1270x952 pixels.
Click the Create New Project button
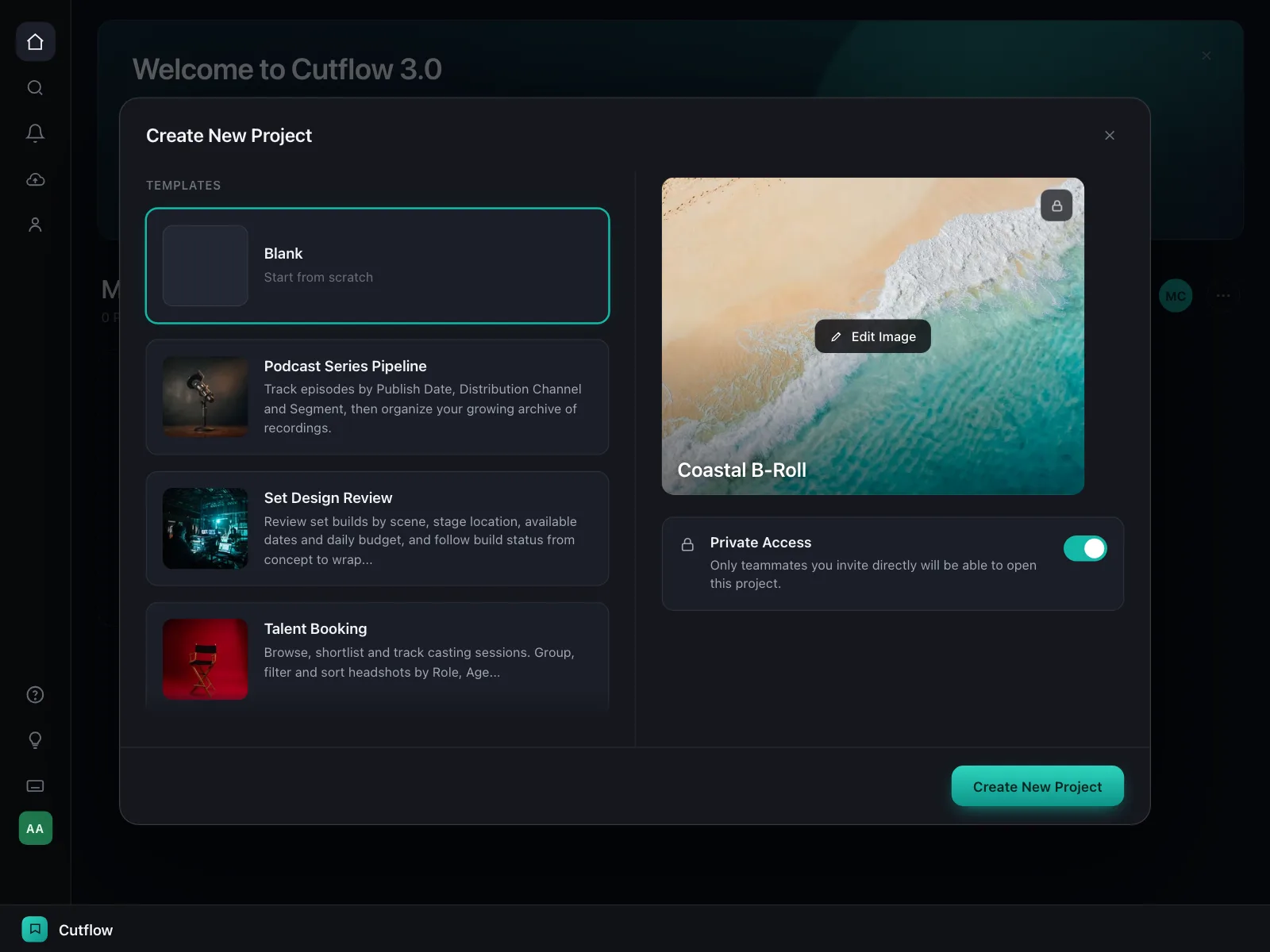[1037, 786]
